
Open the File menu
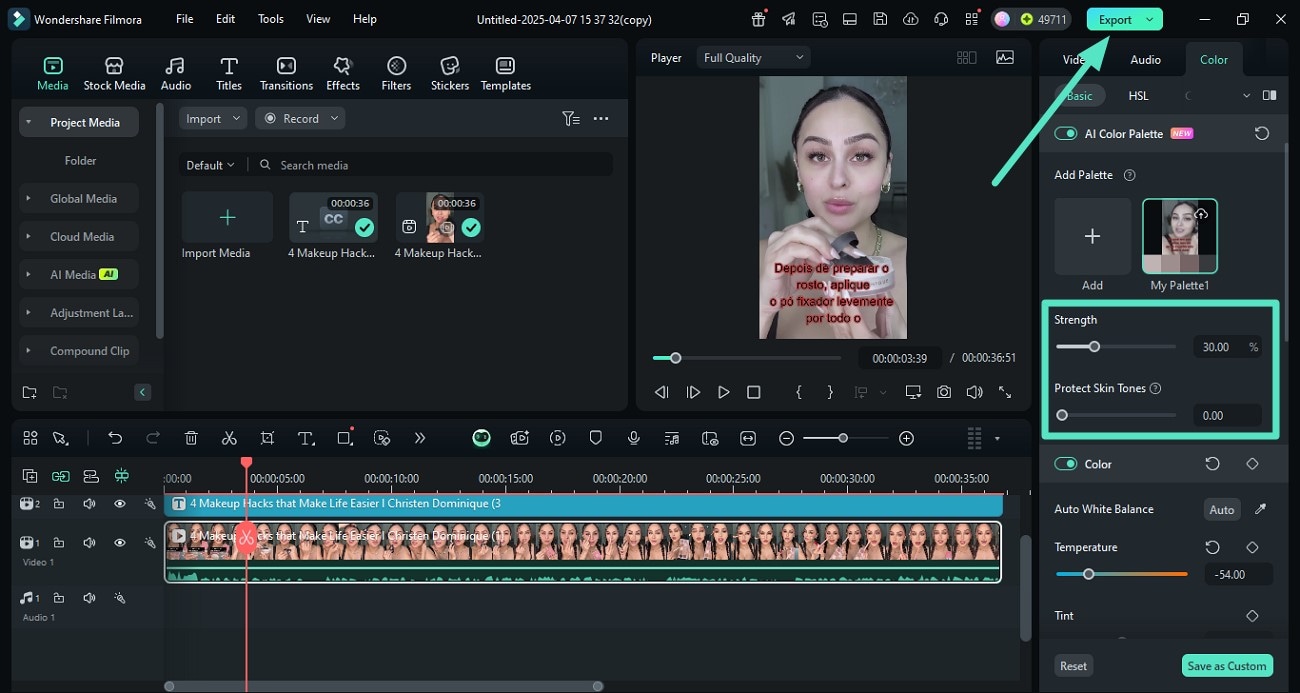tap(185, 19)
